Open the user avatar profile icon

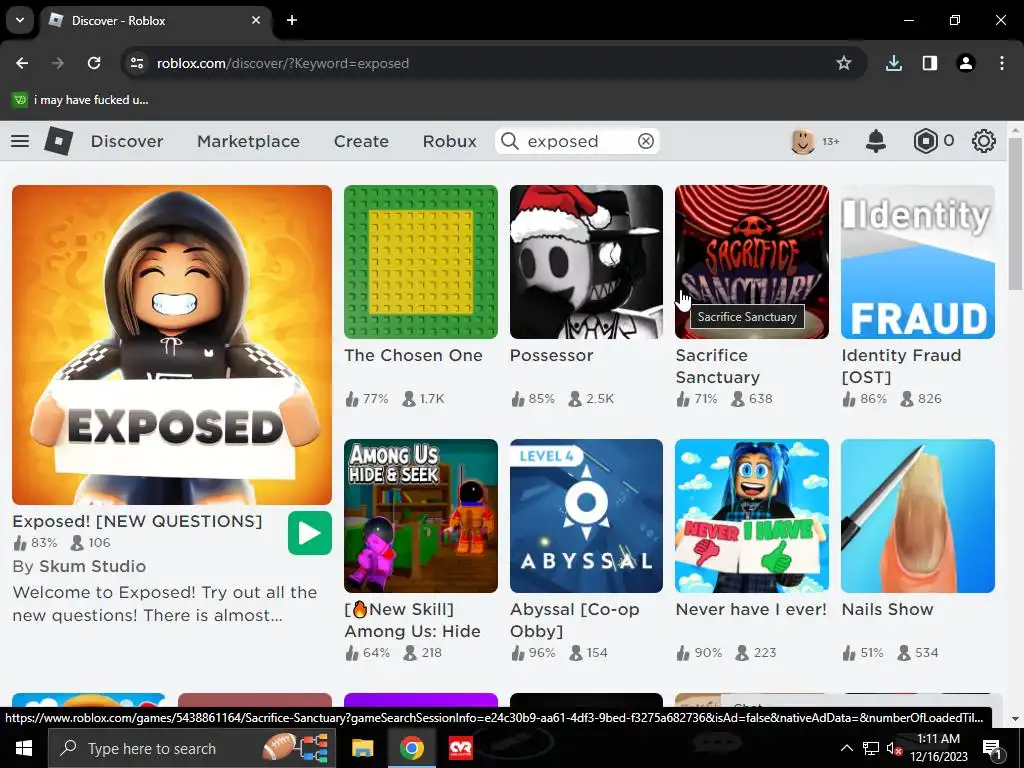803,141
